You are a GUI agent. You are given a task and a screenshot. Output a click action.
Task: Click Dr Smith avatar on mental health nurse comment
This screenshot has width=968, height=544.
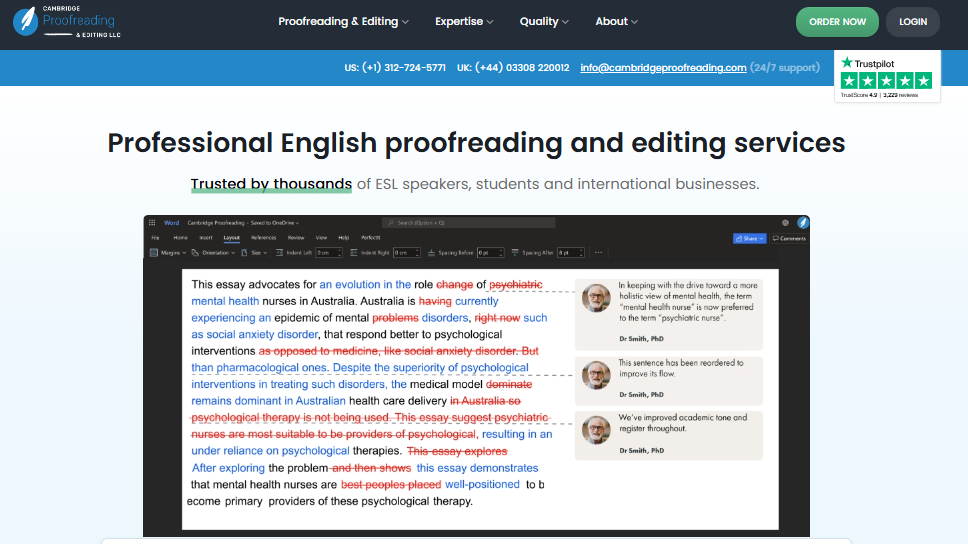click(x=596, y=298)
